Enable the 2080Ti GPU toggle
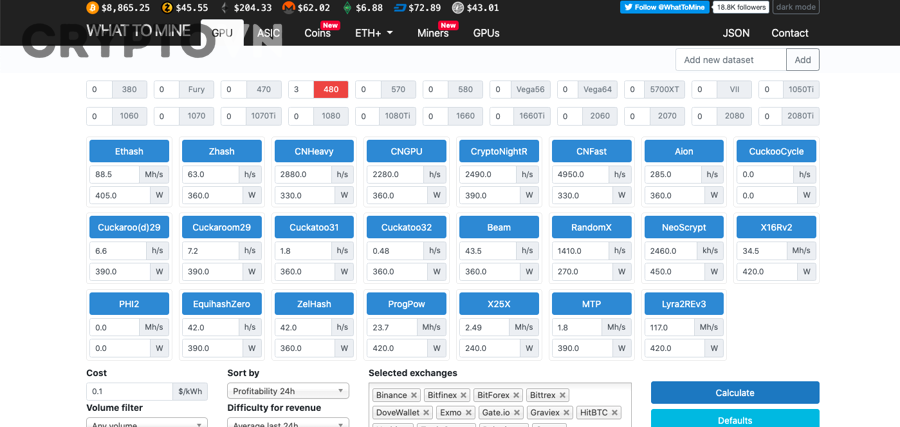Image resolution: width=900 pixels, height=427 pixels. point(800,116)
